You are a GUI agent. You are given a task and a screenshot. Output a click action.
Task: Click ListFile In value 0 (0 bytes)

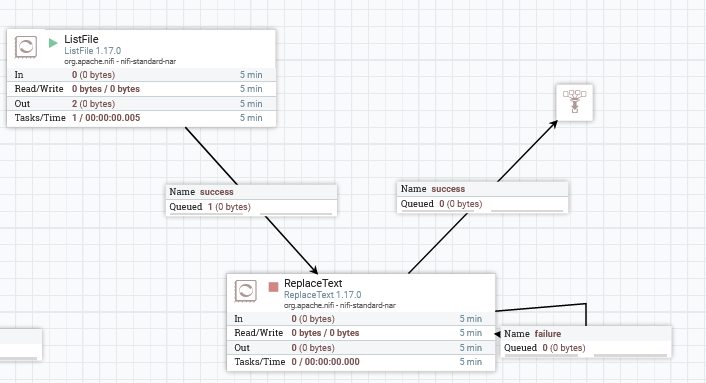[x=93, y=75]
